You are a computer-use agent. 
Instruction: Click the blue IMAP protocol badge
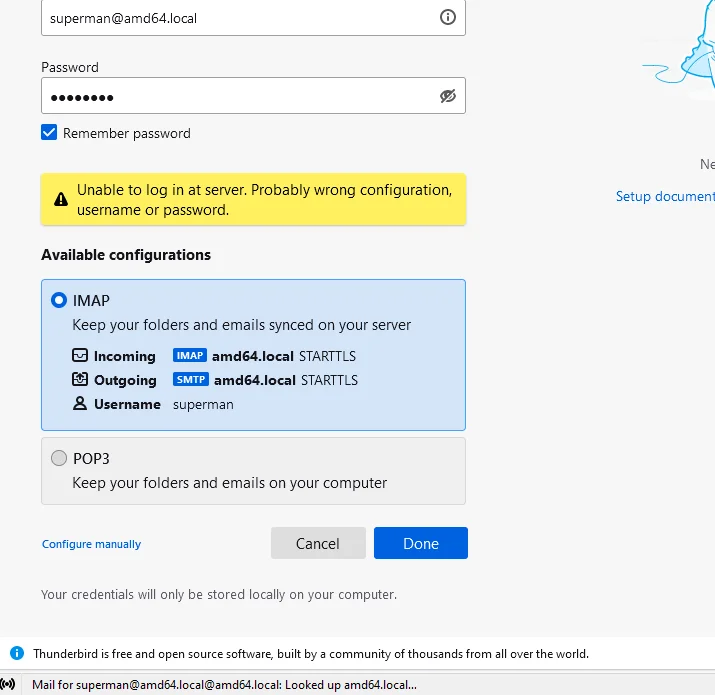(189, 356)
